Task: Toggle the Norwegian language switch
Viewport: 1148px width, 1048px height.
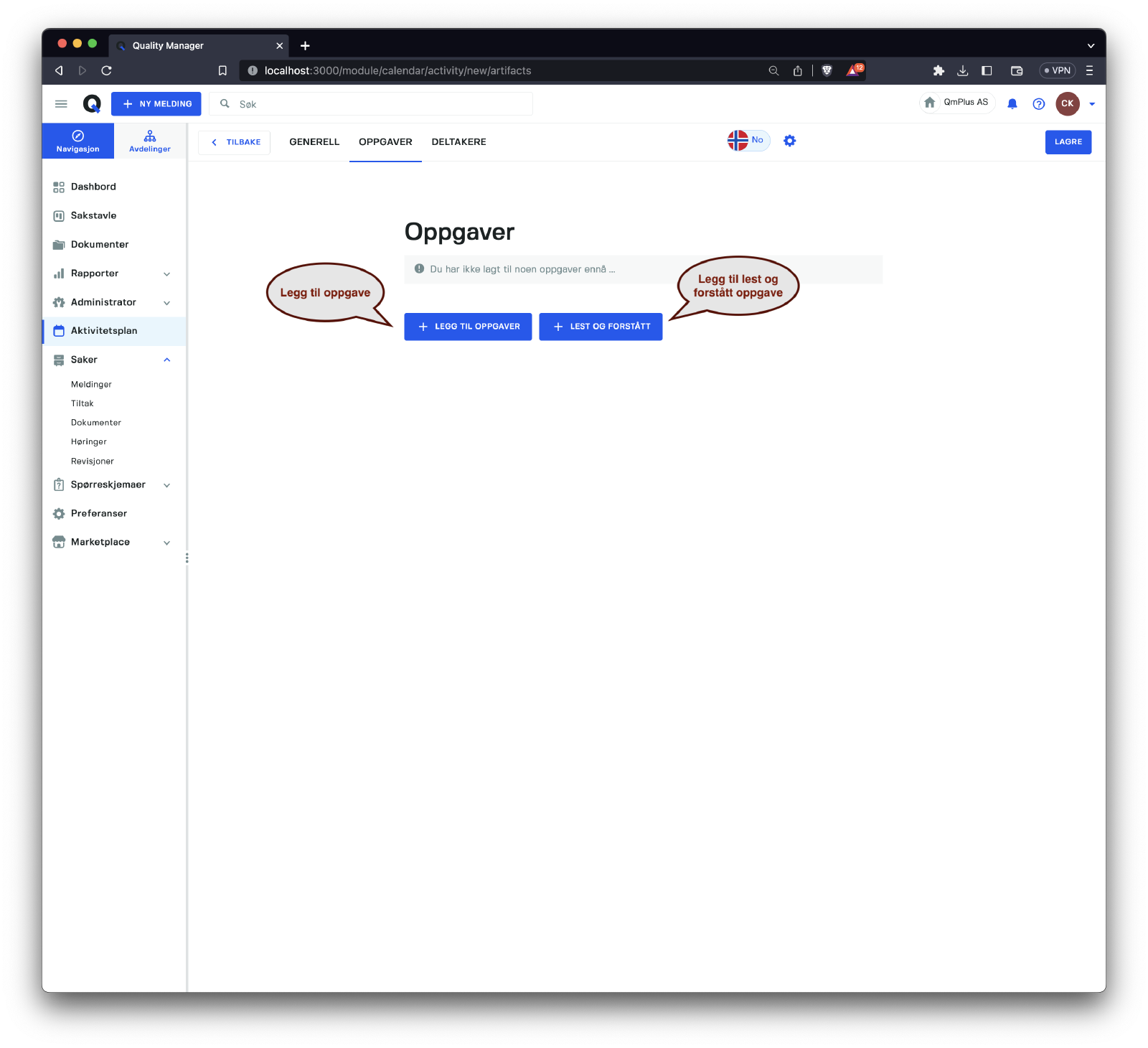Action: 748,141
